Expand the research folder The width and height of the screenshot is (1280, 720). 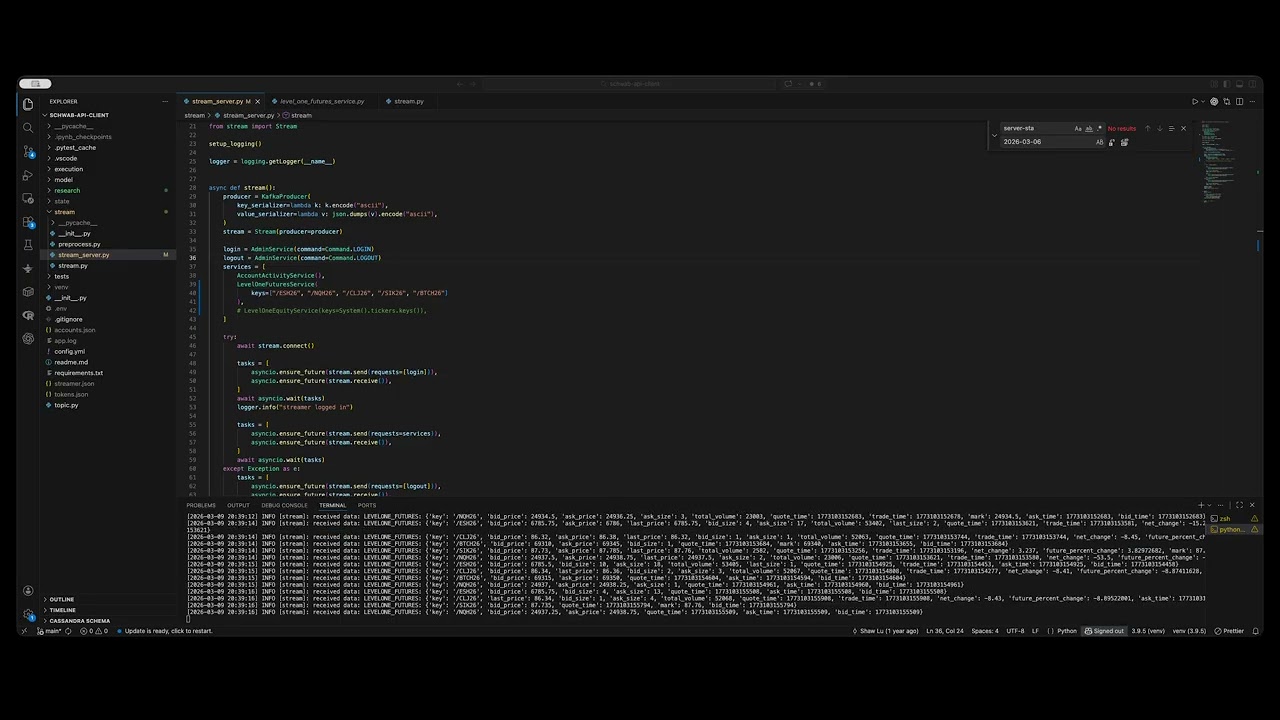[x=67, y=190]
